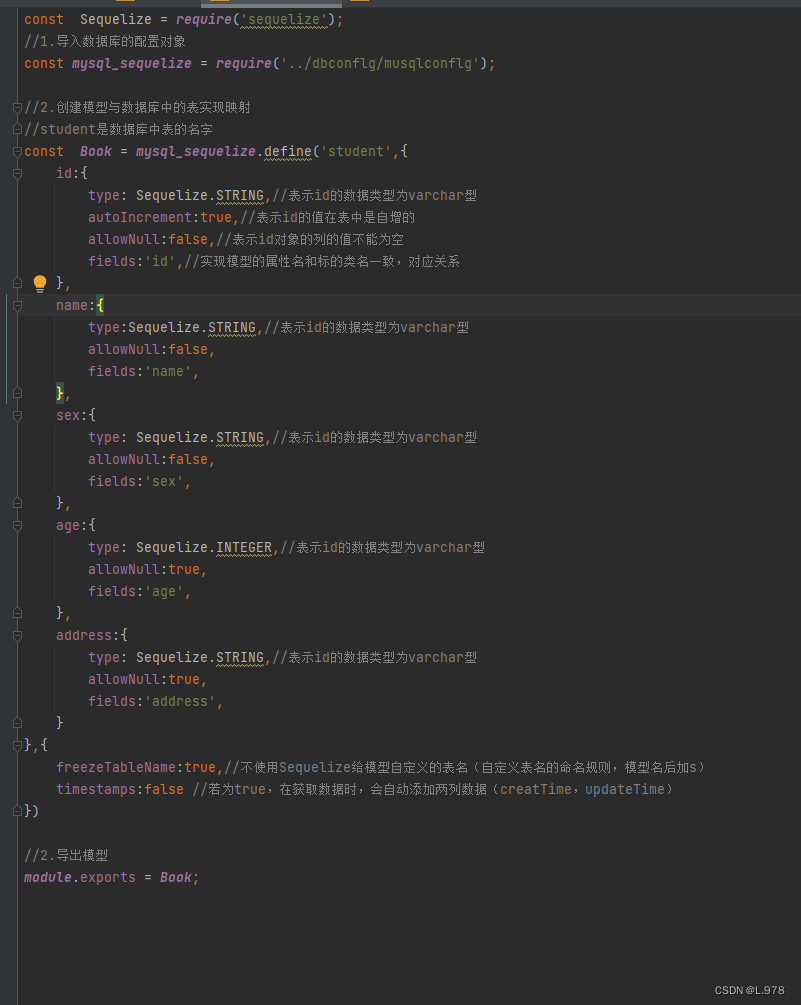Click allowNull:true in the age block
This screenshot has height=1005, width=801.
(144, 570)
